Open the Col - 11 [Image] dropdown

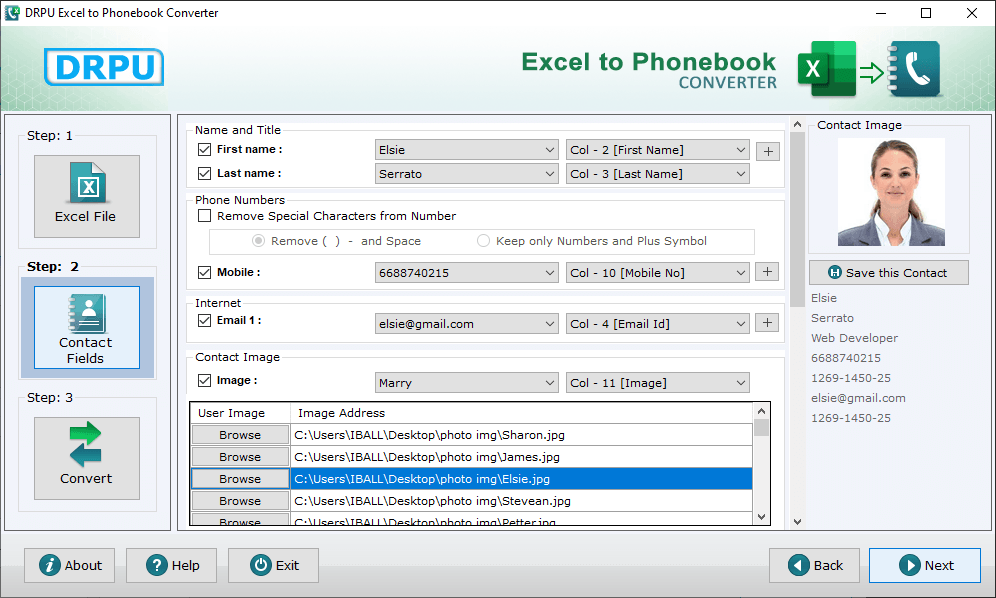pyautogui.click(x=657, y=383)
